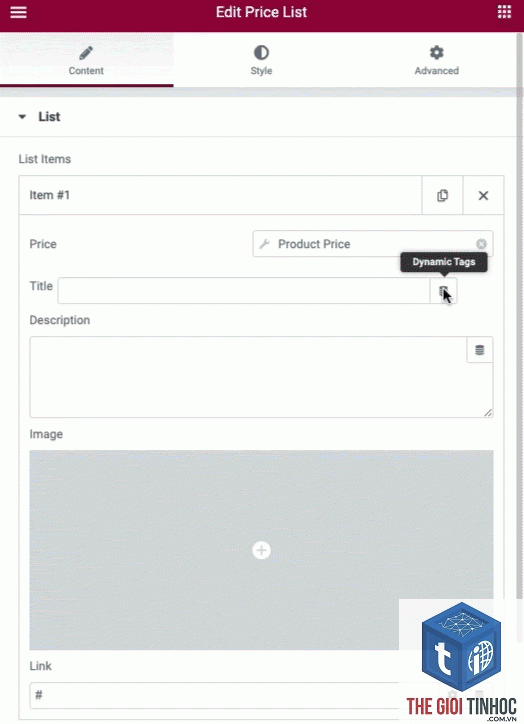Click the Item #1 header row
The image size is (524, 724).
pyautogui.click(x=220, y=195)
